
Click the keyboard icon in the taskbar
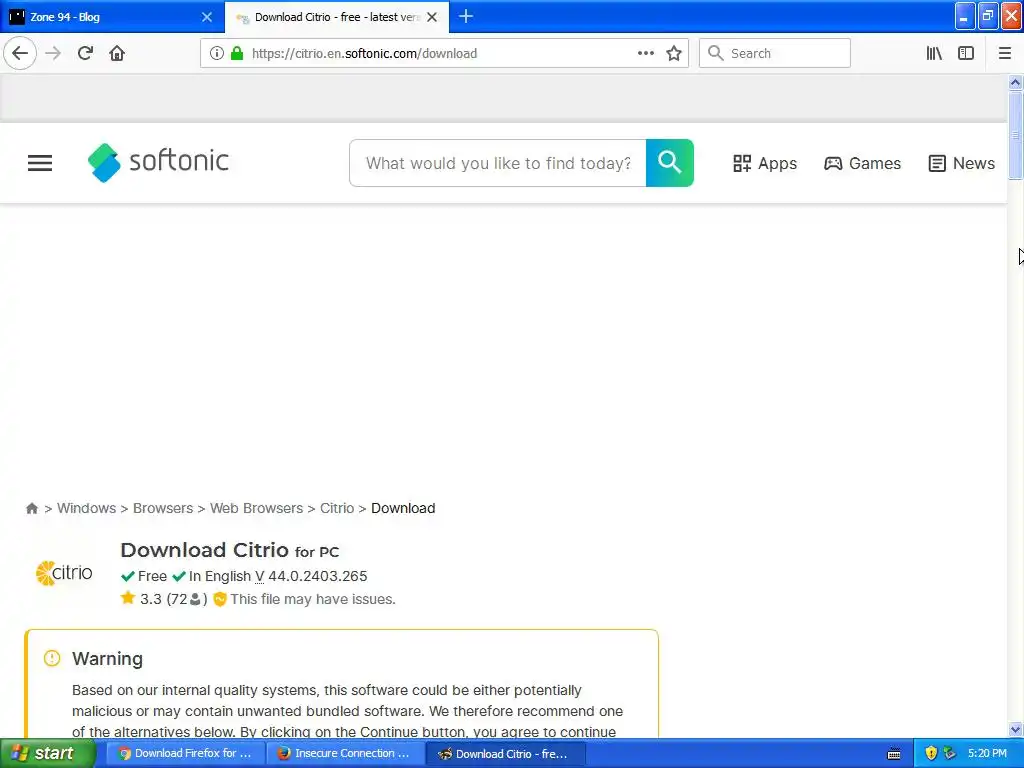[x=894, y=754]
